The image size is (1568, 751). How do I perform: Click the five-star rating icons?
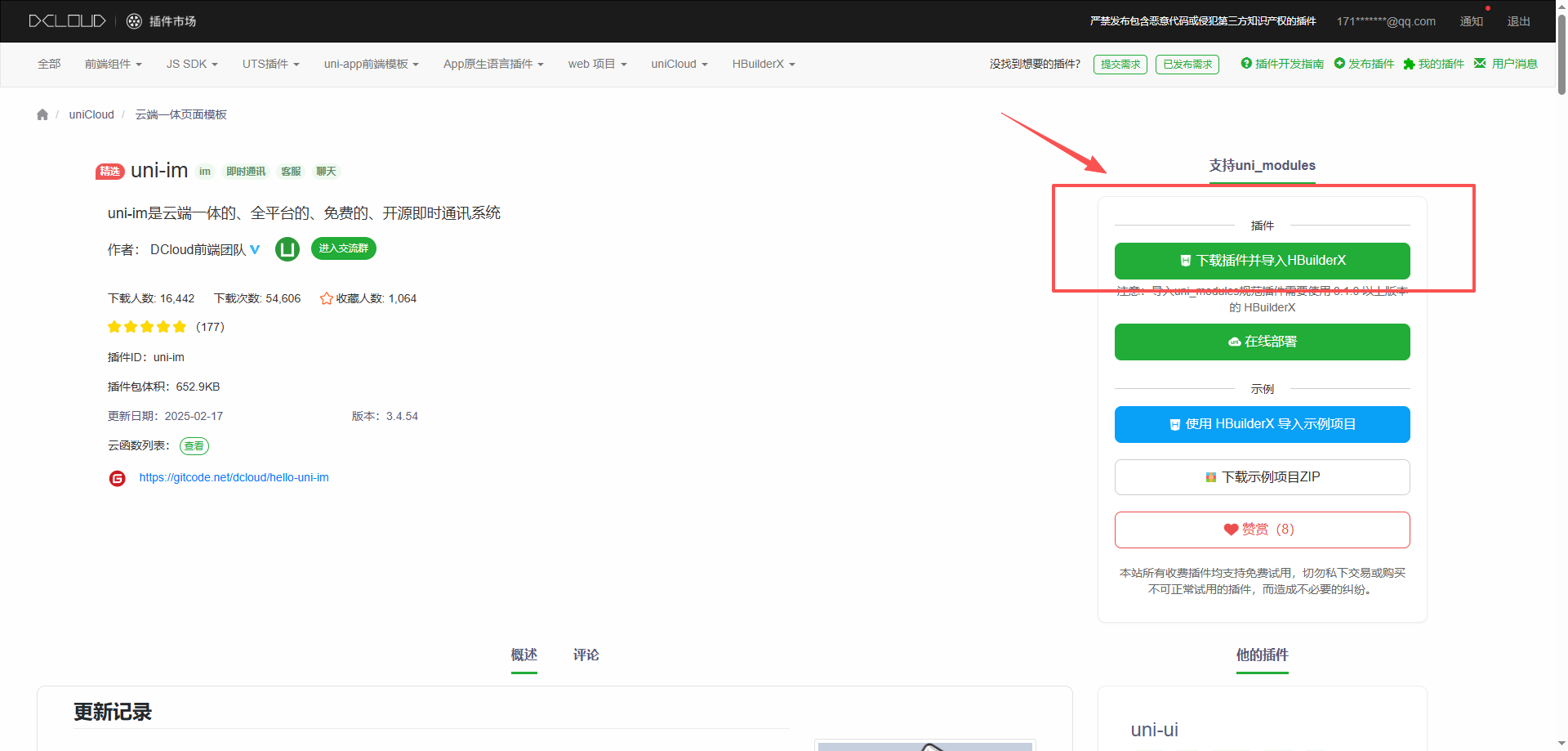[147, 327]
